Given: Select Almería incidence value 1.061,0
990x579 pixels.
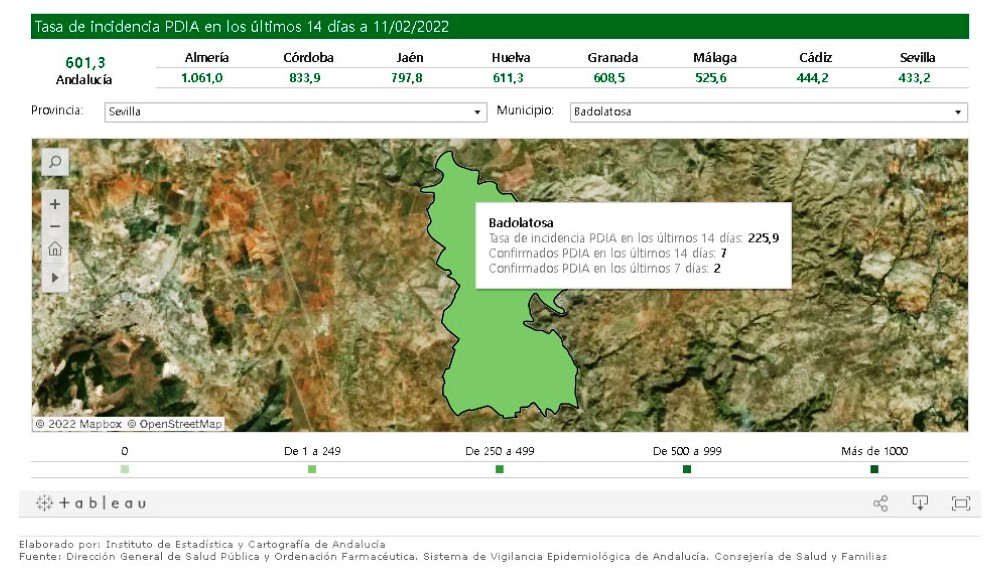Looking at the screenshot, I should coord(206,78).
